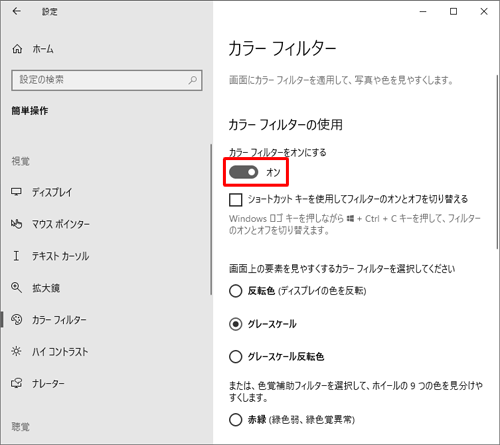The width and height of the screenshot is (500, 445).
Task: Select the 拡大鏡 magnifier icon
Action: coord(16,287)
